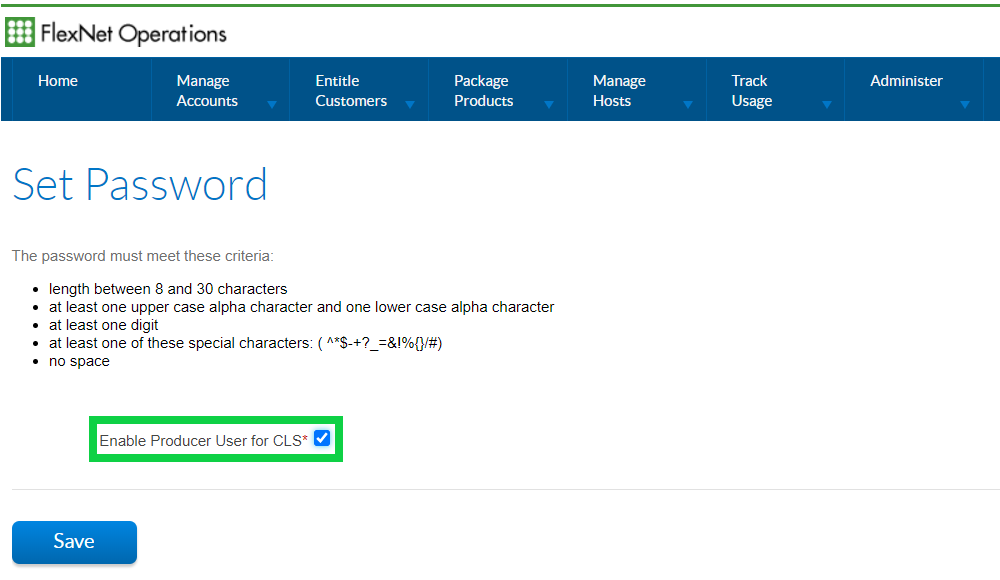Click the 'no space' criterion
Image resolution: width=1000 pixels, height=580 pixels.
pos(79,361)
